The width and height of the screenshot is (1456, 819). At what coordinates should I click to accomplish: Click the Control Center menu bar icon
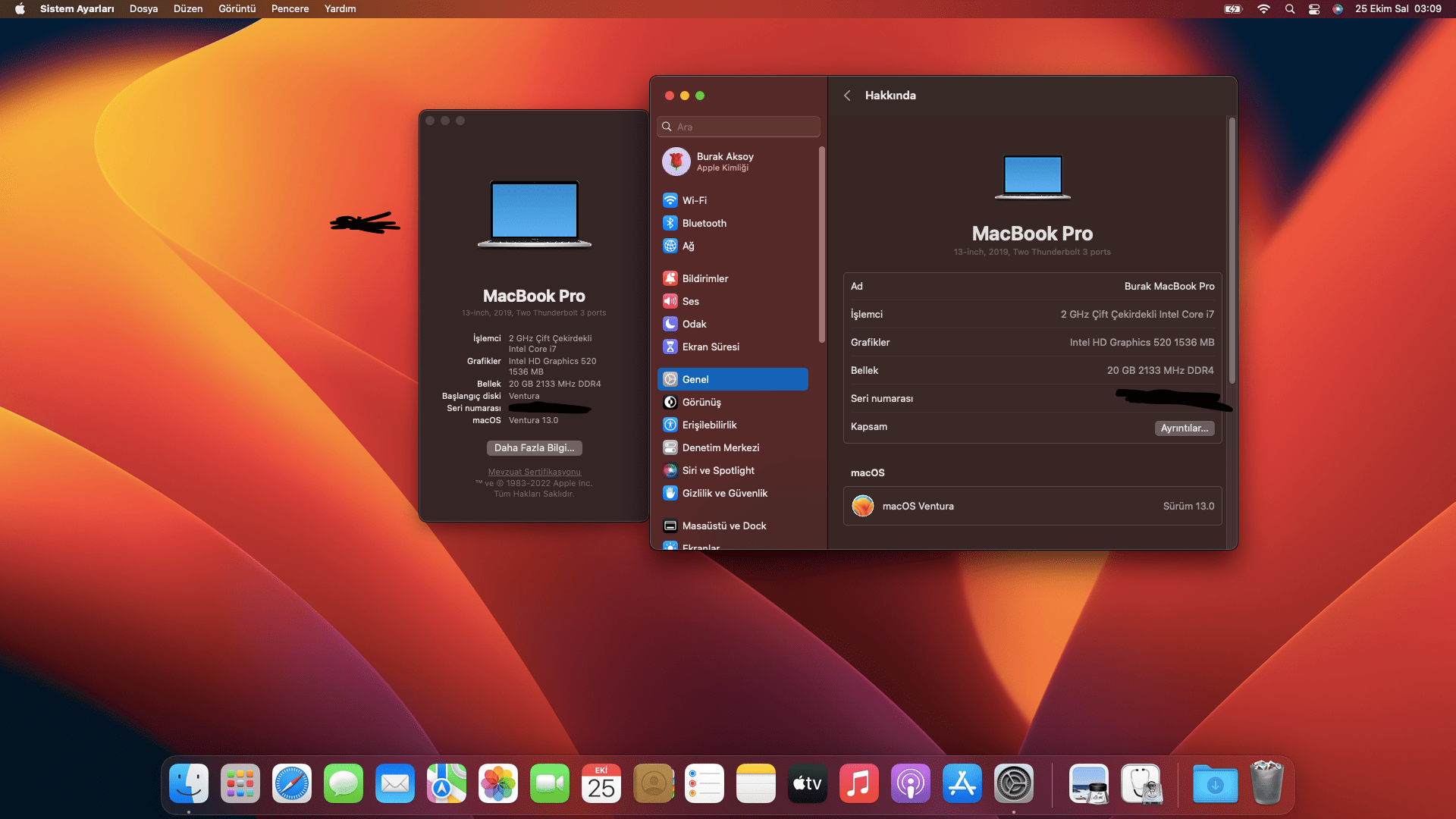point(1314,9)
